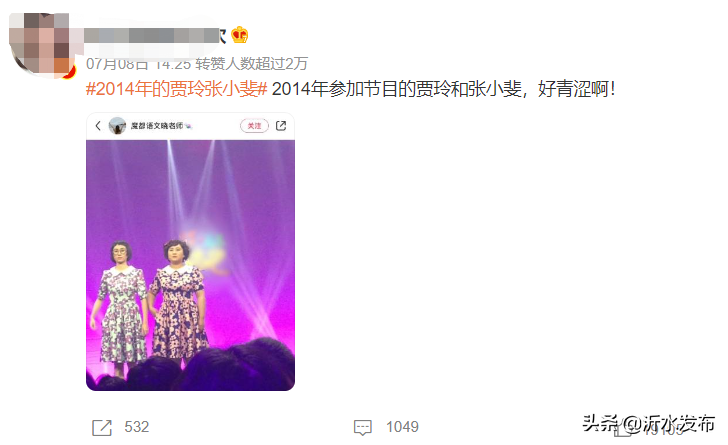
Task: Click the post text 好青涩啊
Action: click(x=576, y=89)
